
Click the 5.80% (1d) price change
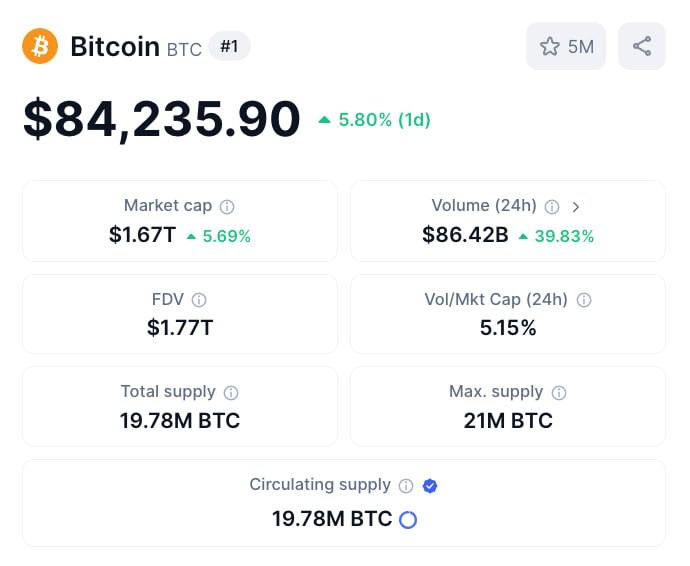374,120
